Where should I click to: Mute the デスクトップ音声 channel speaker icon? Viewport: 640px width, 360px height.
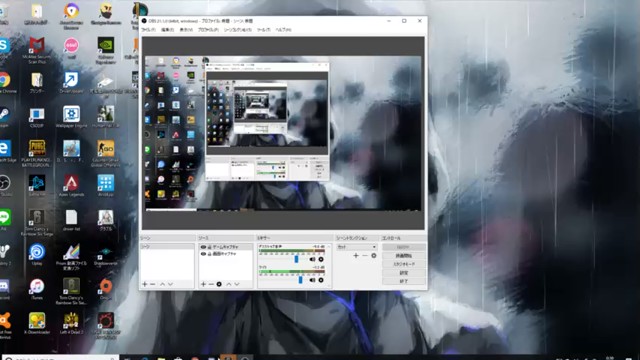tap(312, 259)
